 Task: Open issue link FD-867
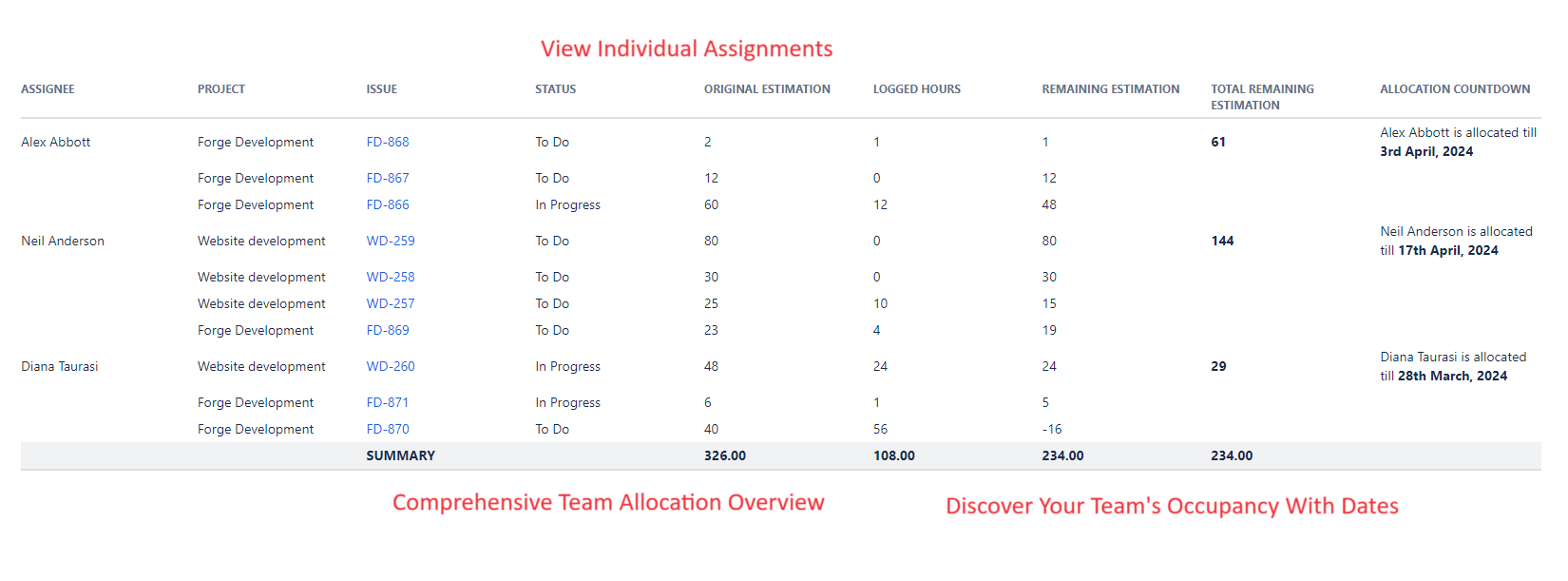coord(388,178)
